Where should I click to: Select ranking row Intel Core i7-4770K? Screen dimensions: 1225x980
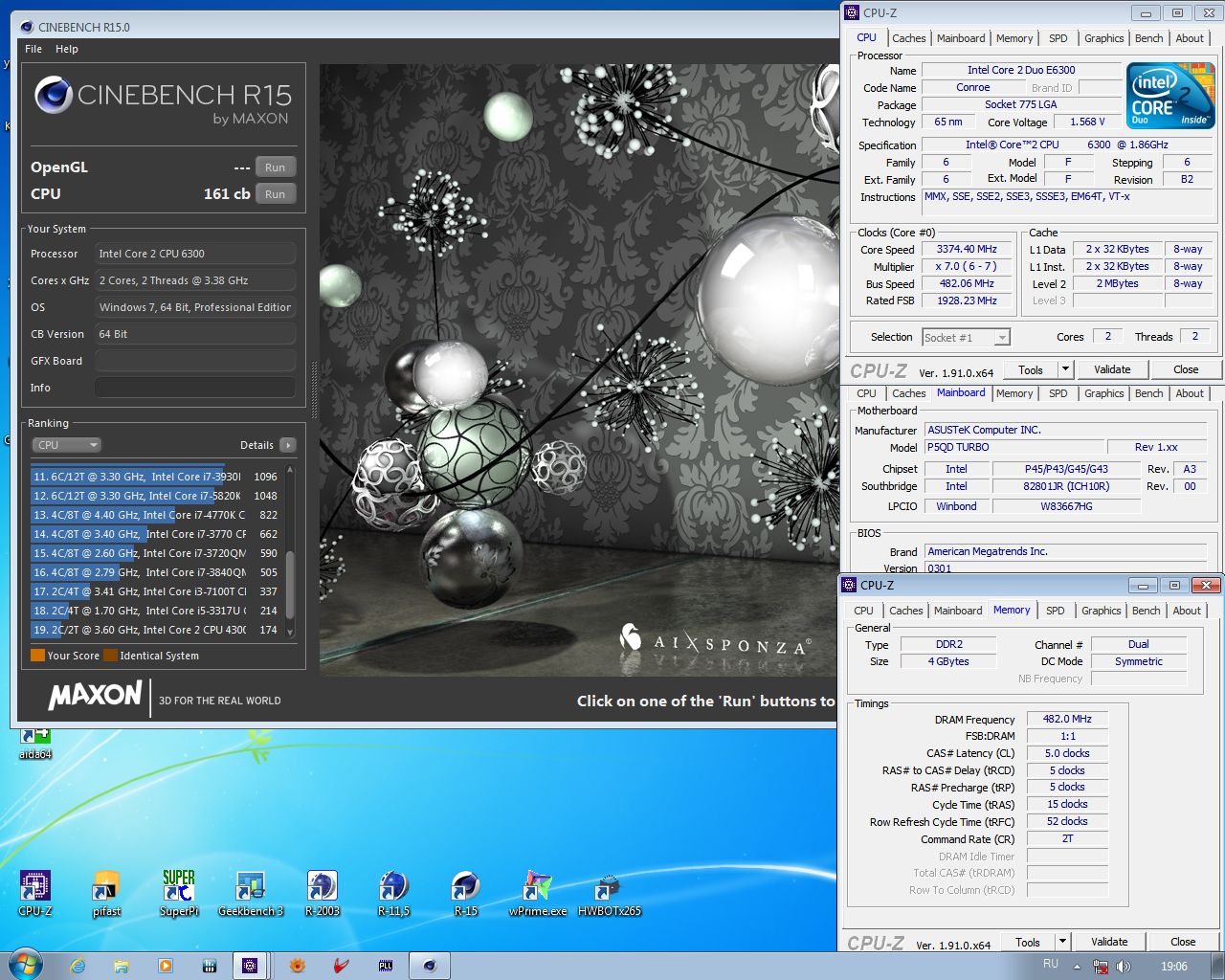(x=156, y=515)
